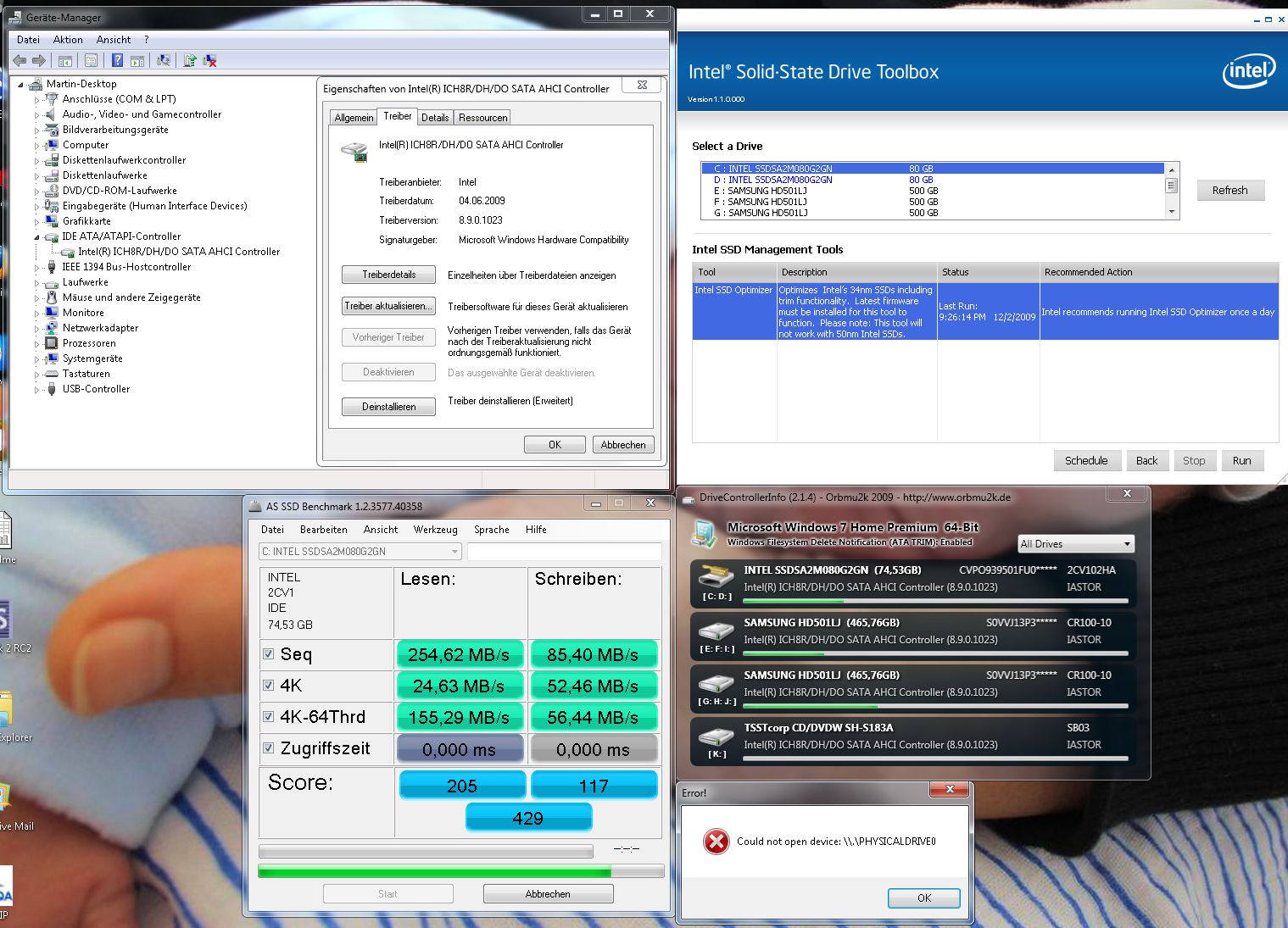Click Back button in SSD Toolbox

(1147, 460)
